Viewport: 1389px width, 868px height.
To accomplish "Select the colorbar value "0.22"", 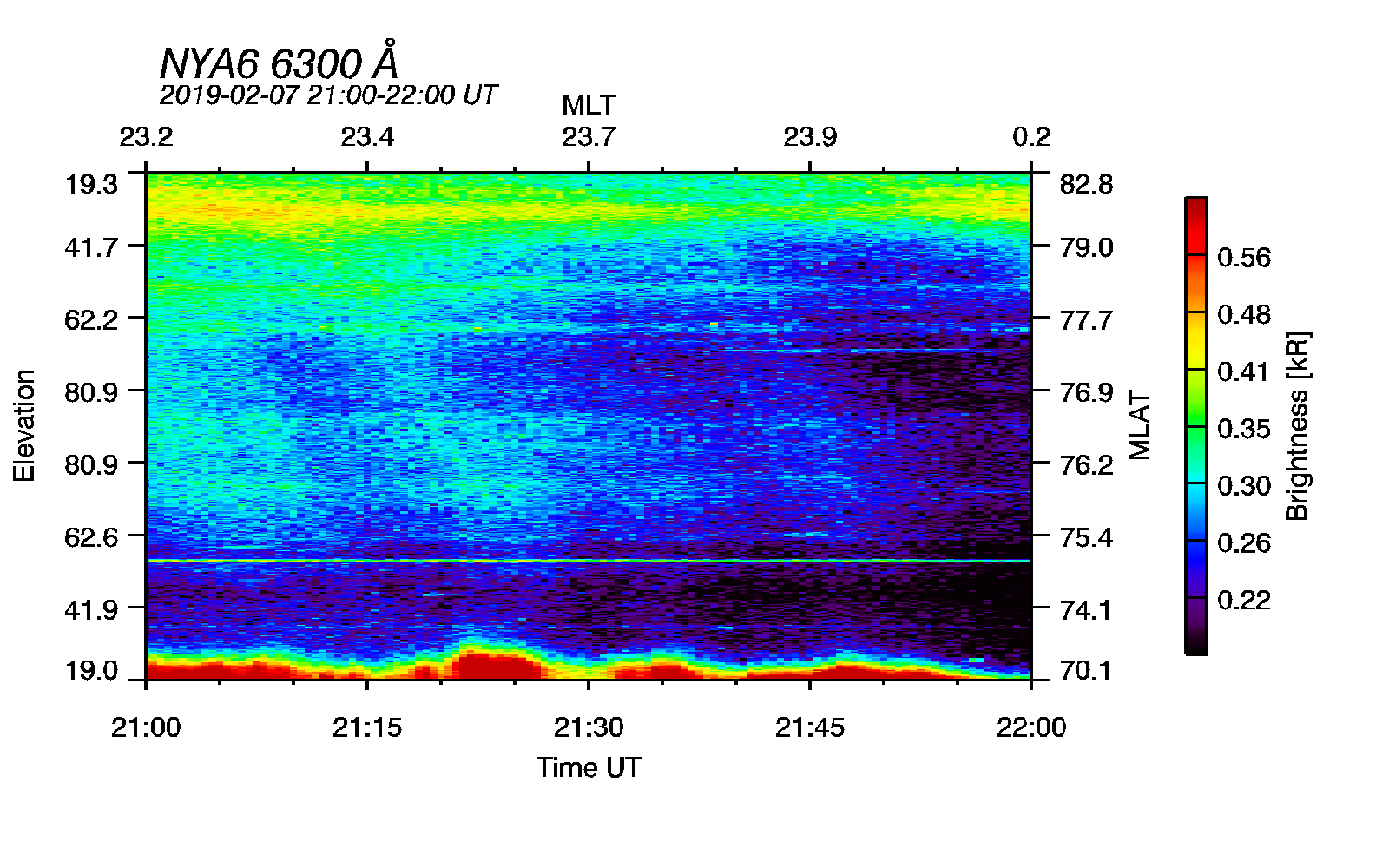I will pos(1244,600).
